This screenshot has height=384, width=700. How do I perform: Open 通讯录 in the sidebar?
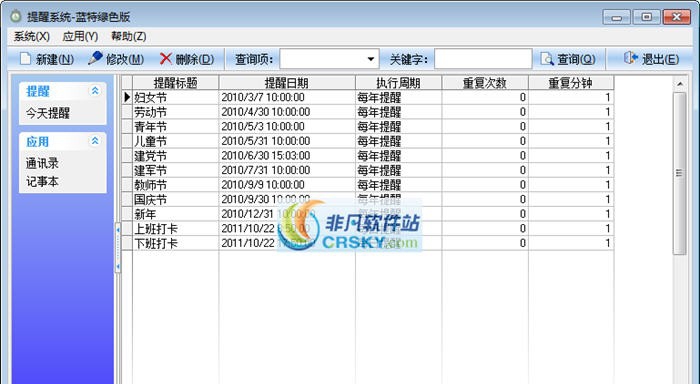42,163
